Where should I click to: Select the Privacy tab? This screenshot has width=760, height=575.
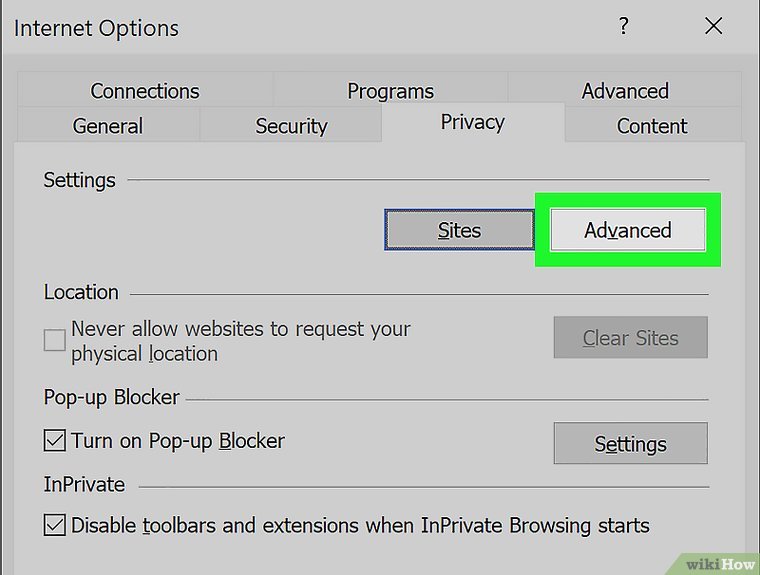(x=472, y=122)
